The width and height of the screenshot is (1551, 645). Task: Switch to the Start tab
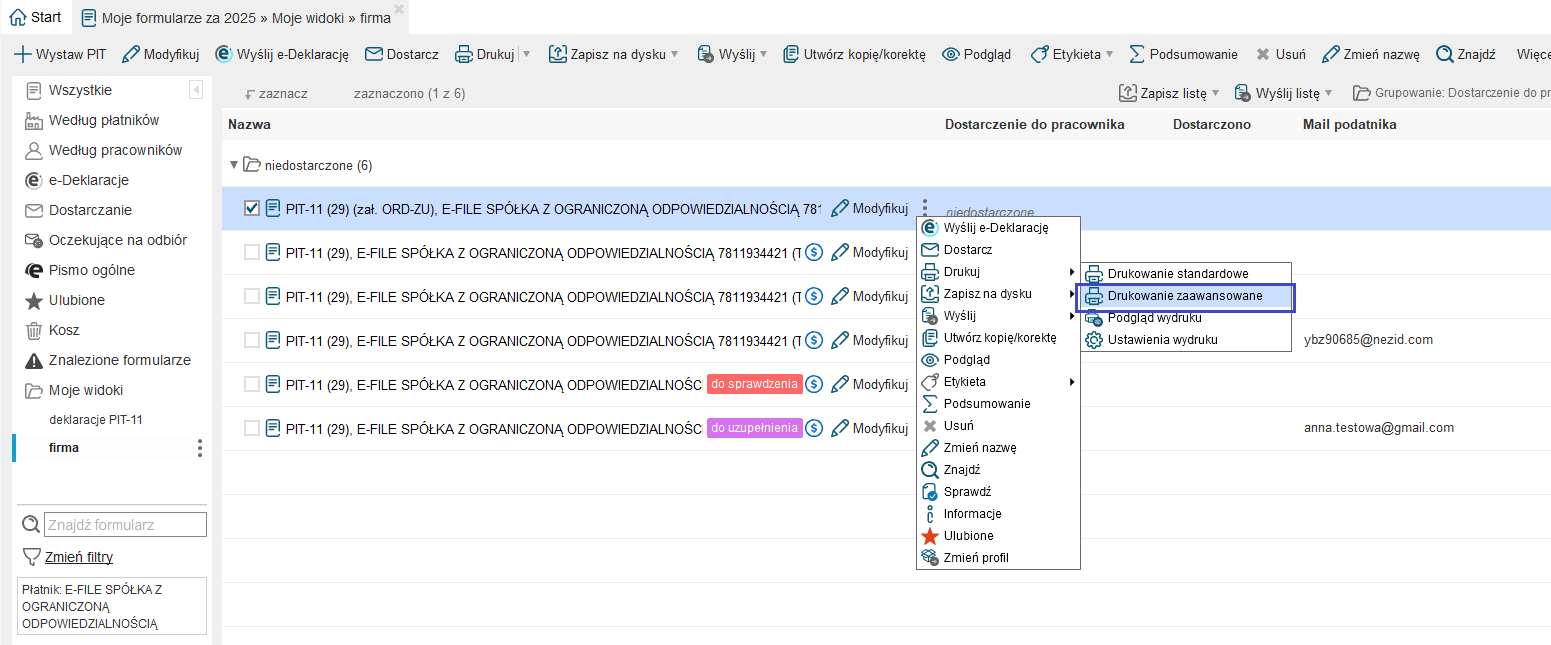click(x=35, y=17)
